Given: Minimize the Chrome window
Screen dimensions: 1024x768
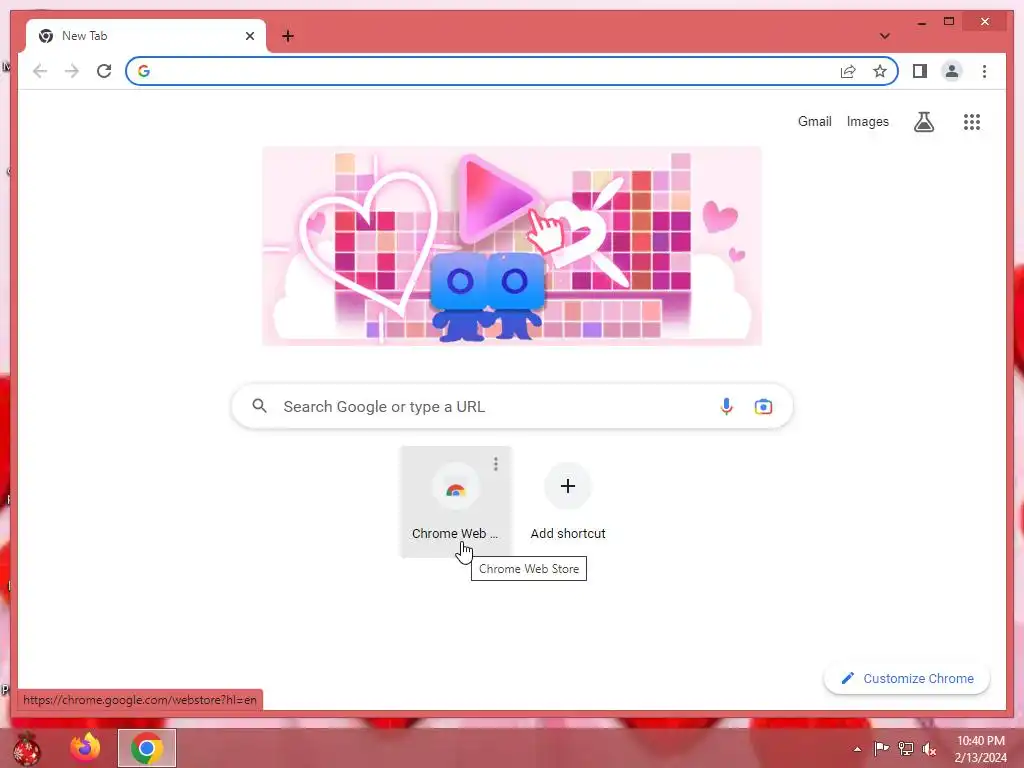Looking at the screenshot, I should 921,22.
